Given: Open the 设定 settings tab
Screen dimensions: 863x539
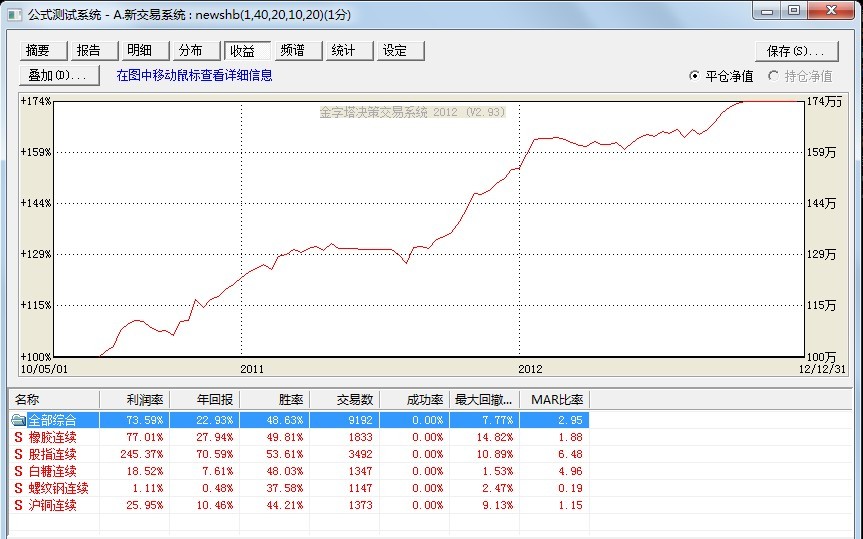Looking at the screenshot, I should pyautogui.click(x=400, y=51).
